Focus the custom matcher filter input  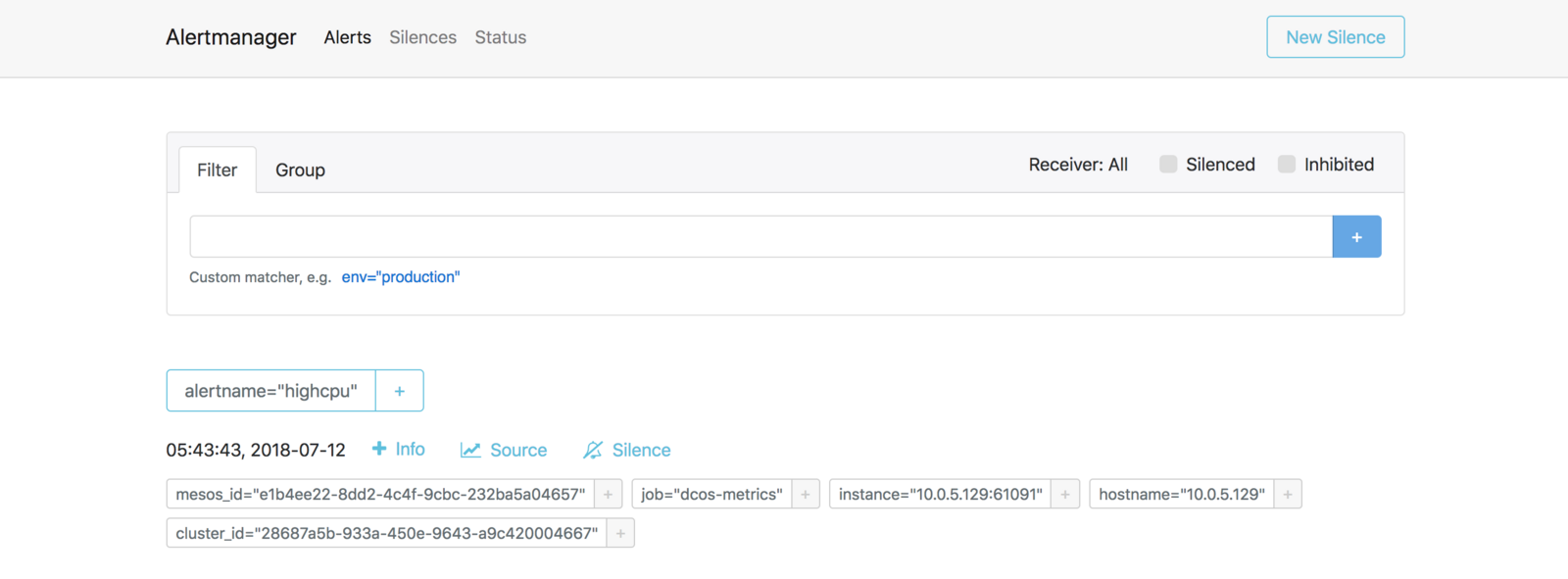coord(761,237)
